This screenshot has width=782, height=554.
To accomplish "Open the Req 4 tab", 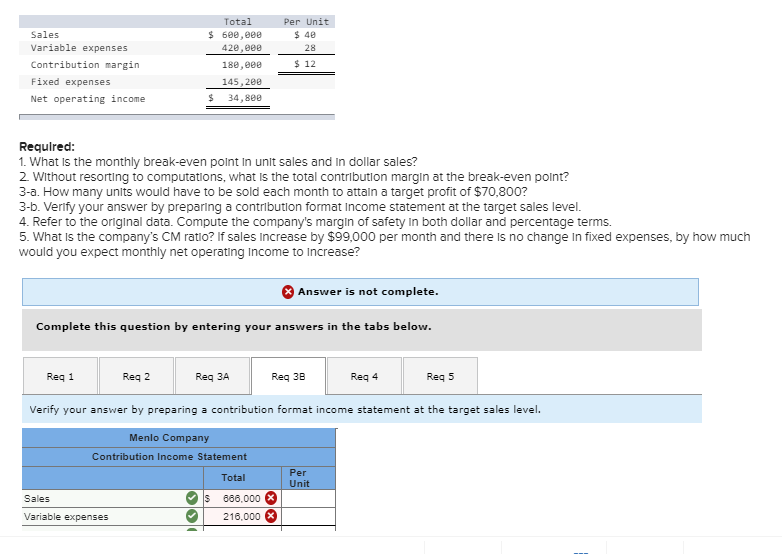I will pyautogui.click(x=365, y=376).
